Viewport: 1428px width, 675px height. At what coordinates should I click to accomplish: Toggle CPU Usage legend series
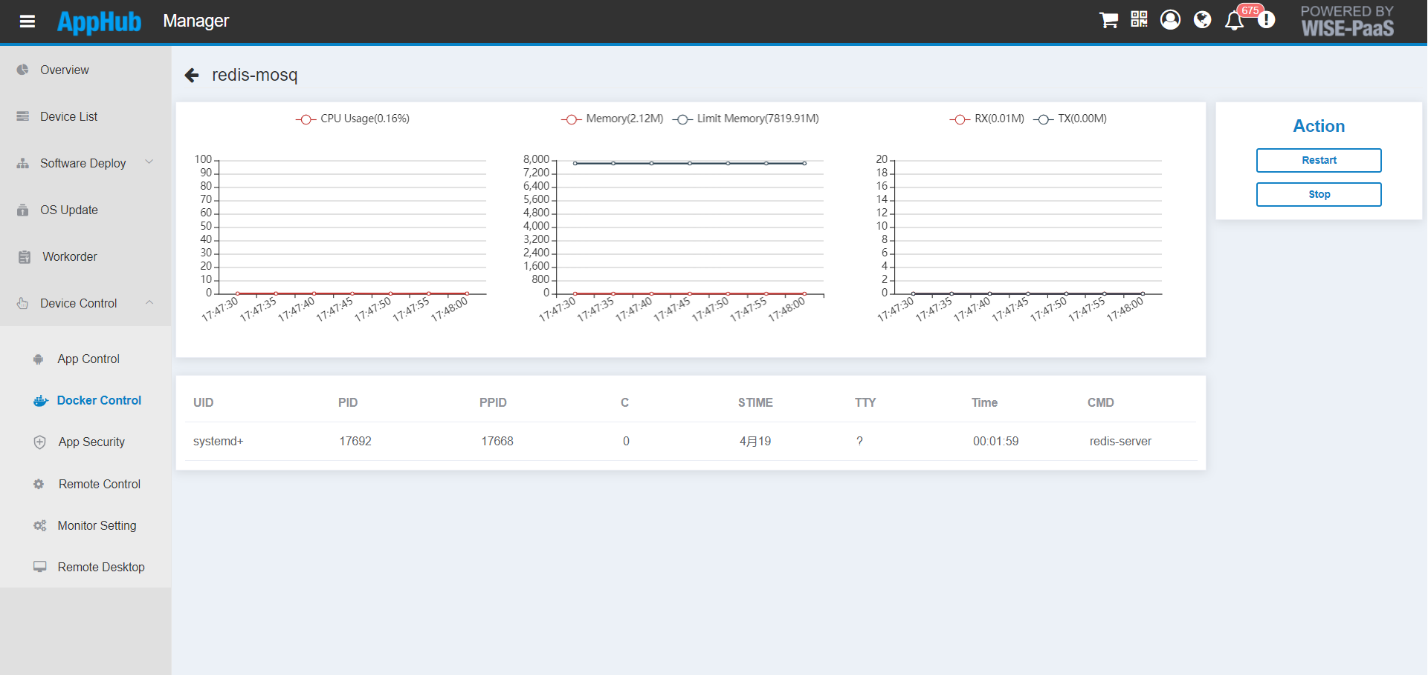coord(353,118)
